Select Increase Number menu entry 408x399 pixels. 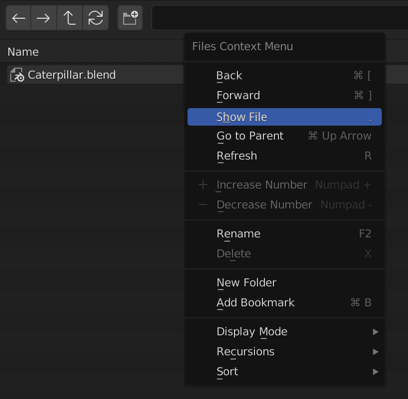285,185
